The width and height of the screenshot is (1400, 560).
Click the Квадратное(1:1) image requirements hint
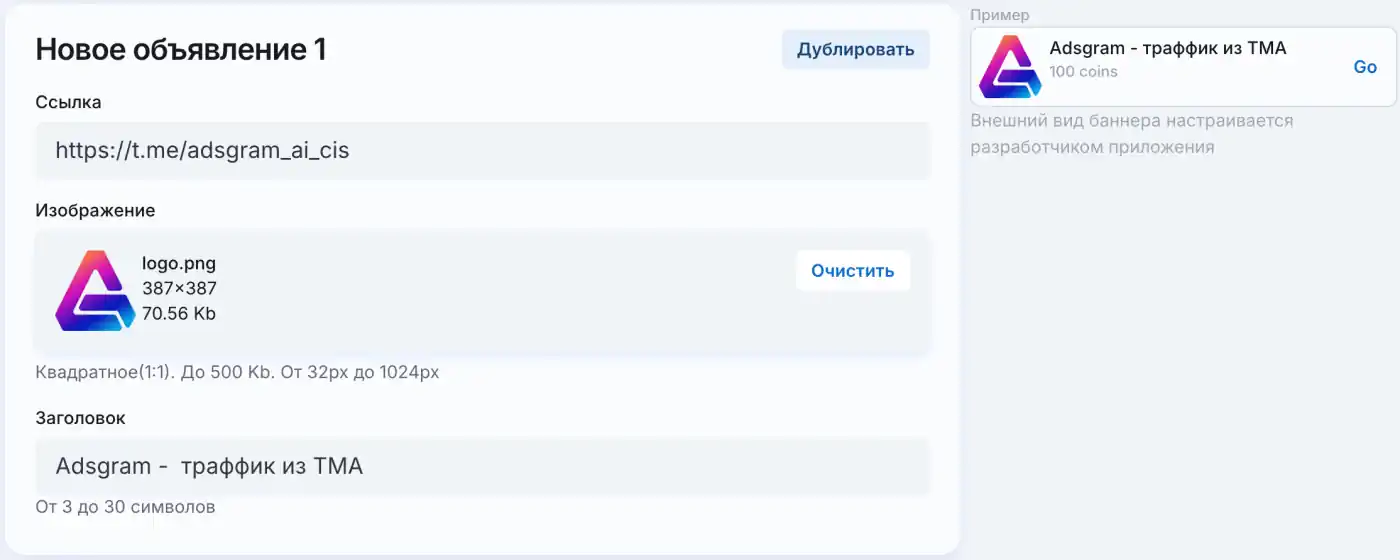pyautogui.click(x=237, y=373)
